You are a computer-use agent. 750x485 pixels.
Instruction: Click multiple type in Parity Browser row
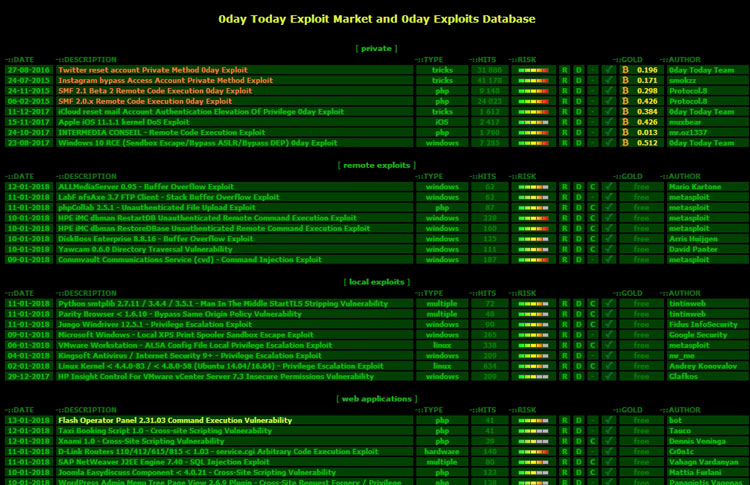click(442, 314)
